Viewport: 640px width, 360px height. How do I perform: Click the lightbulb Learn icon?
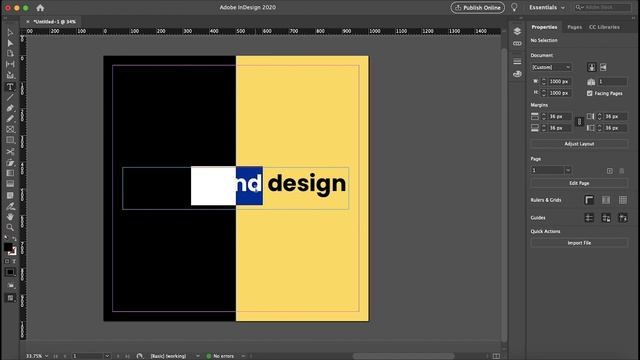[x=514, y=7]
